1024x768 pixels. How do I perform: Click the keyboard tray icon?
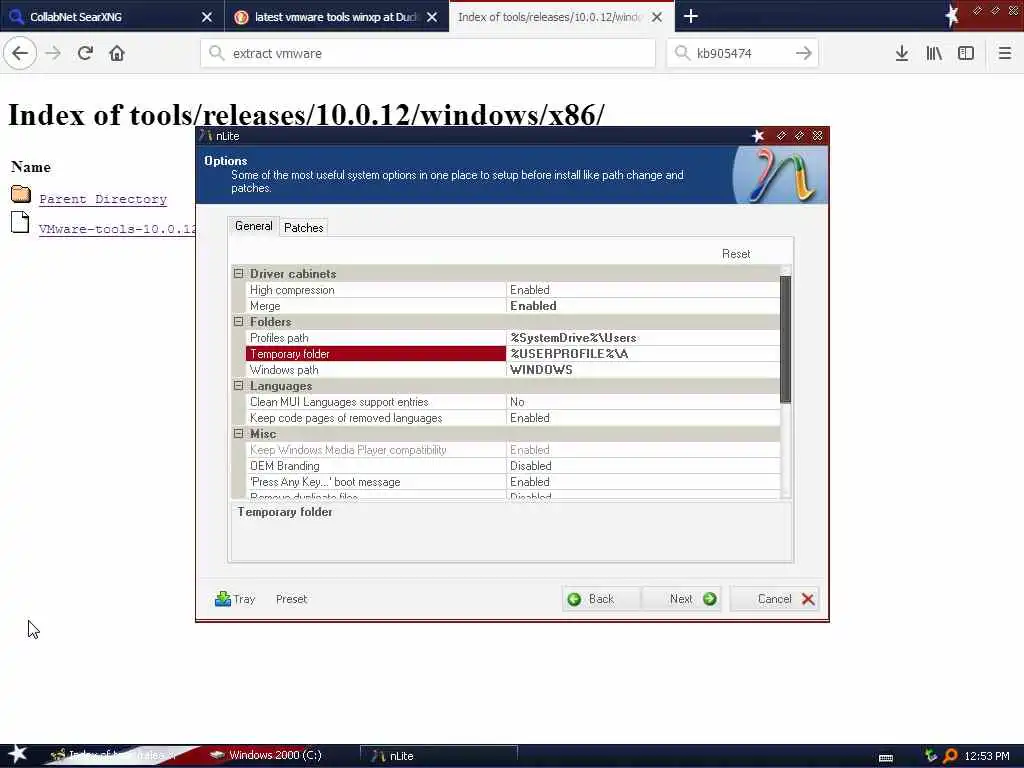point(886,758)
